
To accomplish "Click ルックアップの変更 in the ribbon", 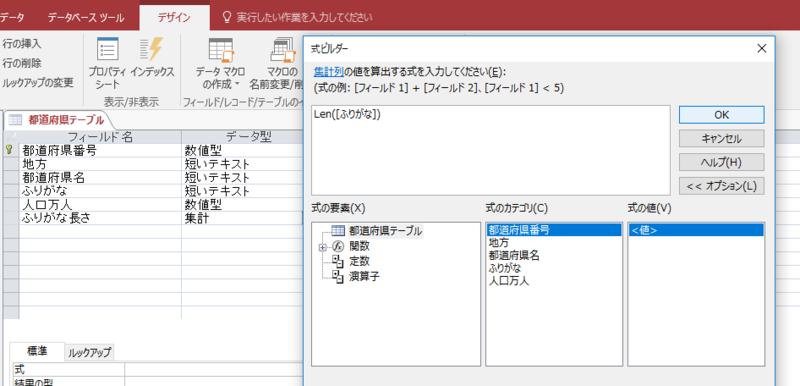I will (x=38, y=82).
